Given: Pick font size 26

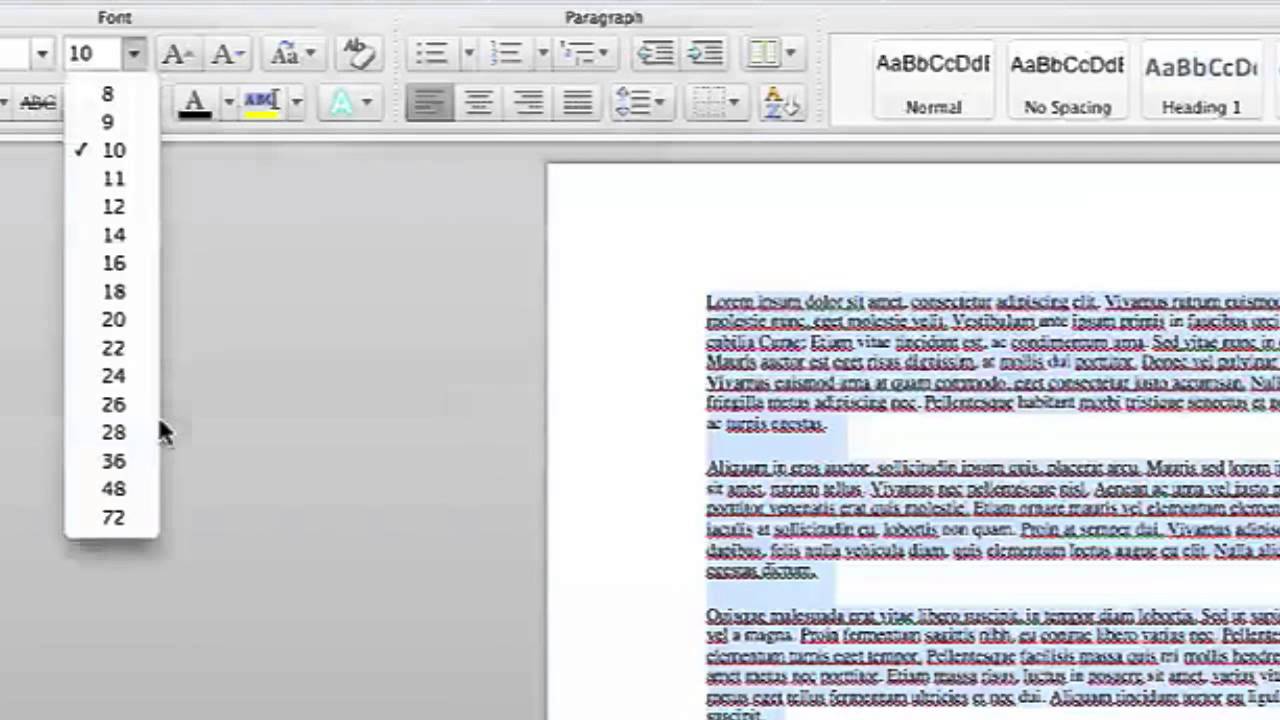Looking at the screenshot, I should (112, 405).
